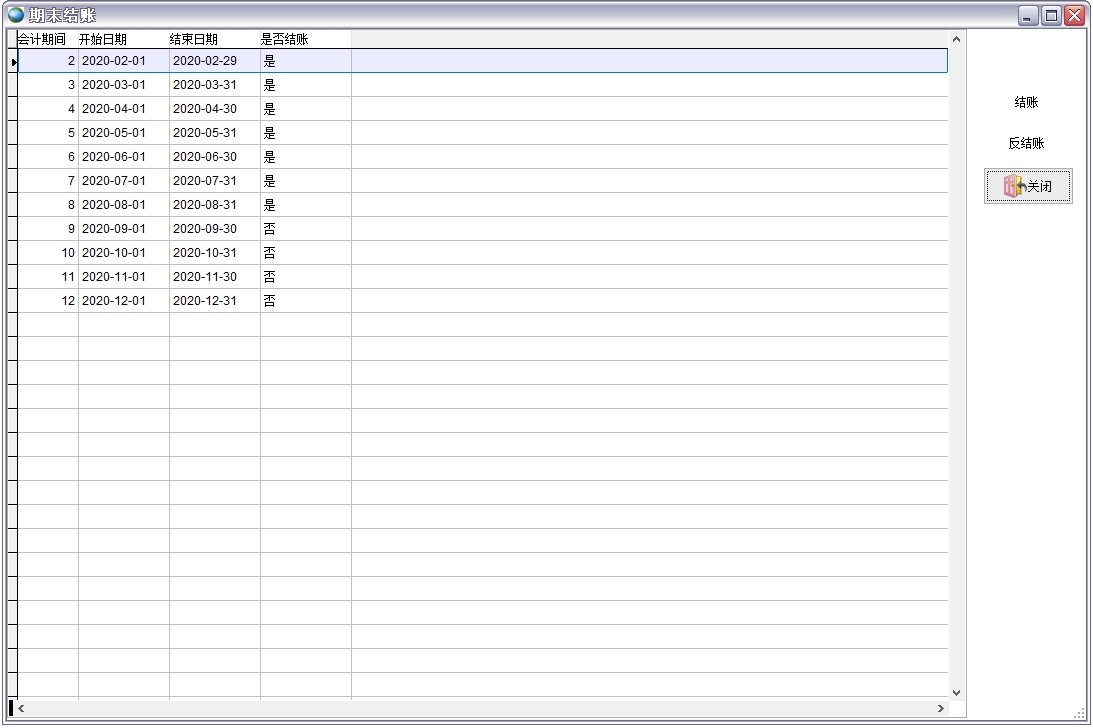
Task: Click the 反结账 button
Action: [x=1026, y=143]
